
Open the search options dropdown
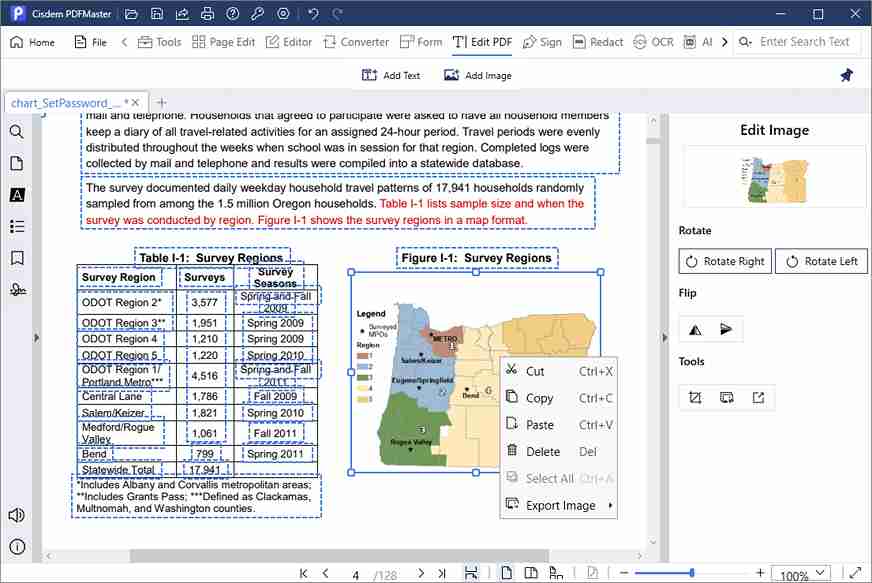pyautogui.click(x=745, y=42)
